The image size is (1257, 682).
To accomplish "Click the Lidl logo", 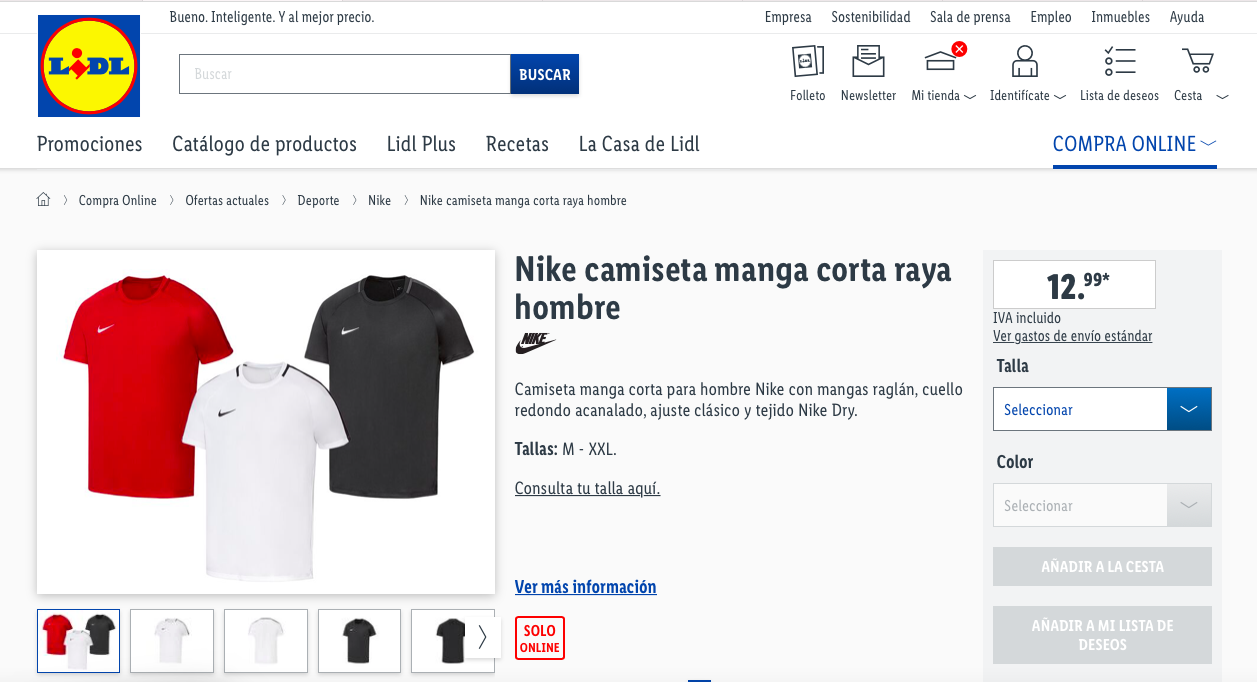I will tap(89, 66).
